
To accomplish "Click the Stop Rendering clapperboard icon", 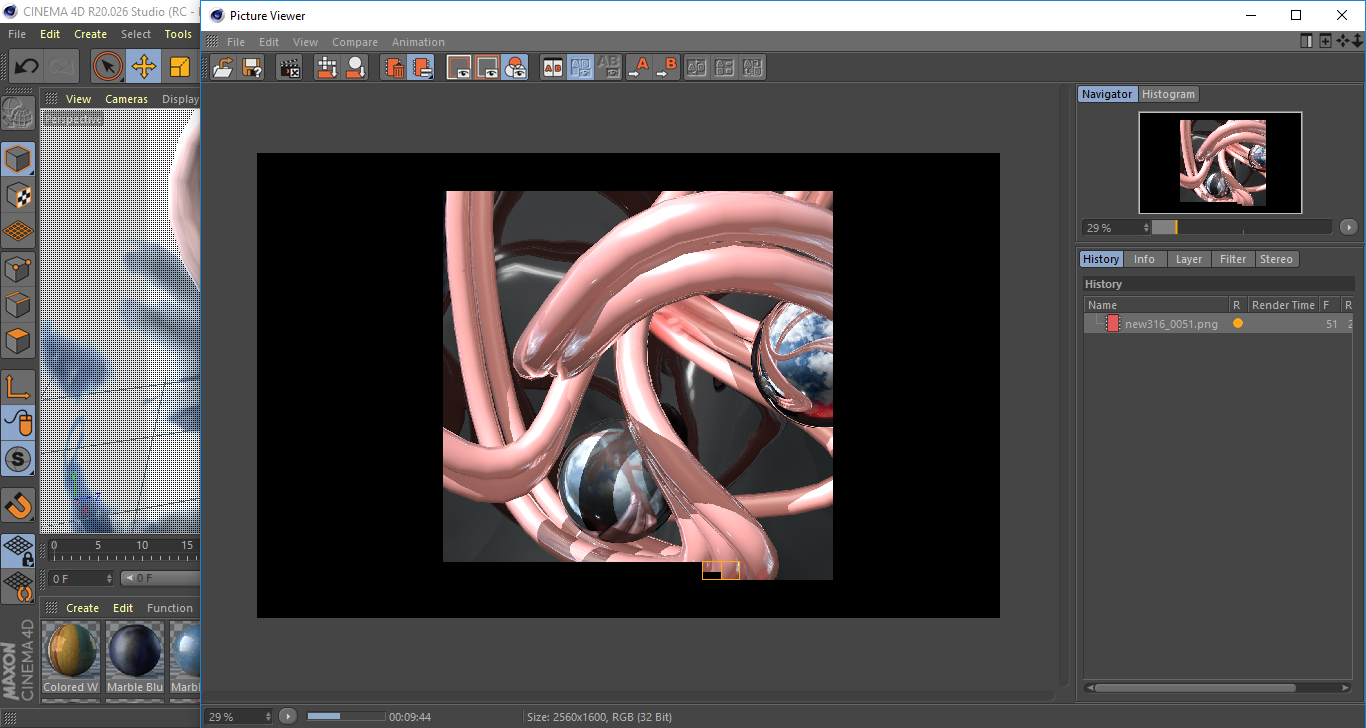I will [x=290, y=67].
